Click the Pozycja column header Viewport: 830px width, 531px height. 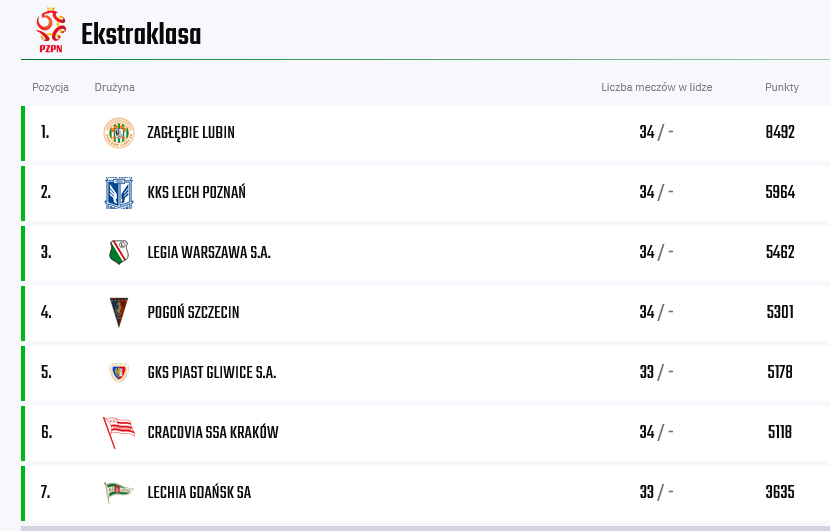click(x=50, y=87)
